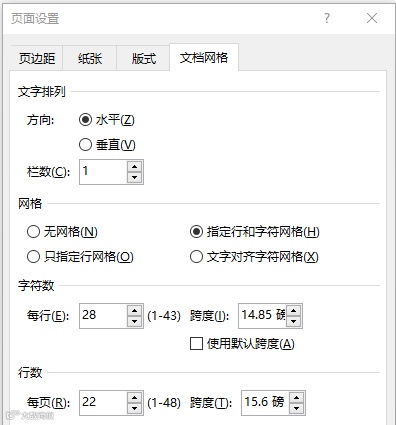Increase 栏数 with up arrow
The height and width of the screenshot is (425, 396).
[x=134, y=167]
